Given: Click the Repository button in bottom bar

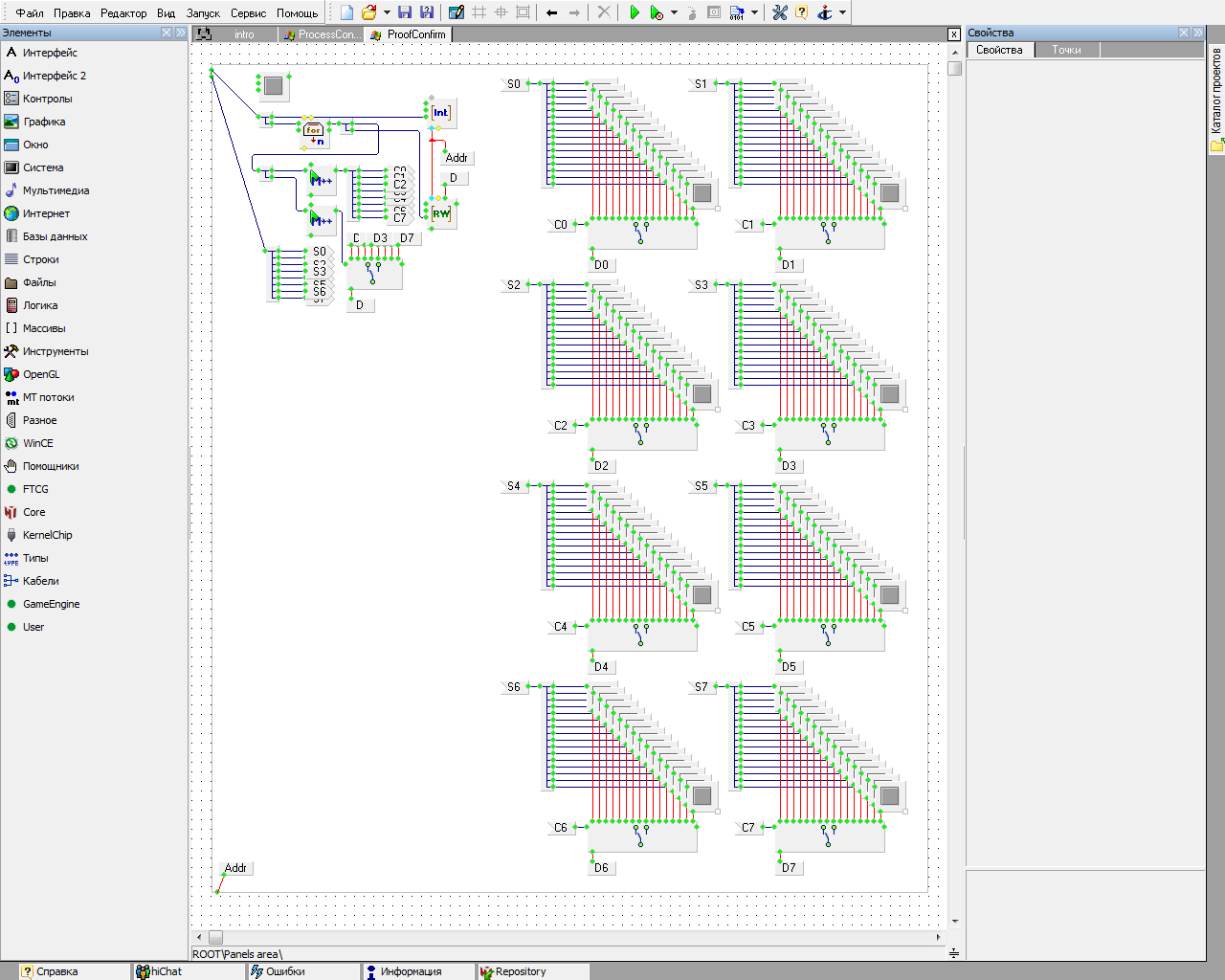Looking at the screenshot, I should [520, 971].
